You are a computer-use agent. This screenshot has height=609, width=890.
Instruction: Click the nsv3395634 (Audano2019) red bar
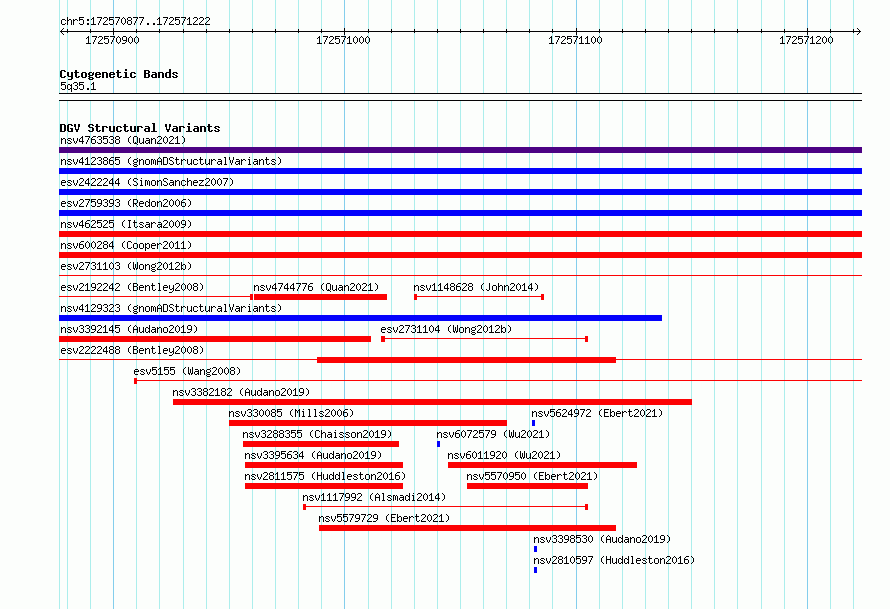coord(324,465)
